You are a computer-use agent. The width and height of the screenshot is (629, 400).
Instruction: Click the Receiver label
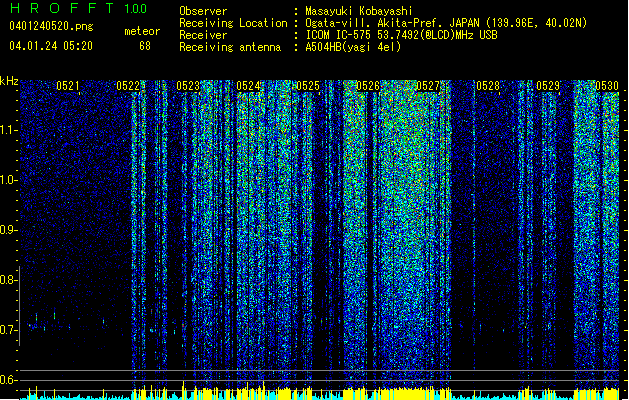coord(203,35)
